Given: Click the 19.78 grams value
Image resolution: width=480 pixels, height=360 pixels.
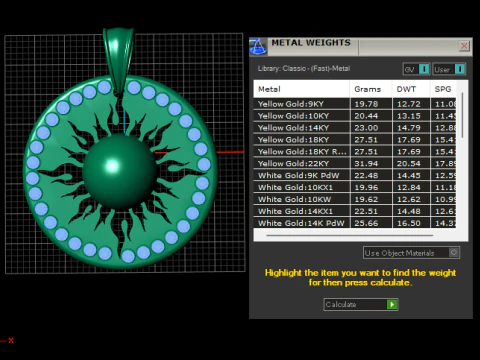Looking at the screenshot, I should tap(366, 104).
